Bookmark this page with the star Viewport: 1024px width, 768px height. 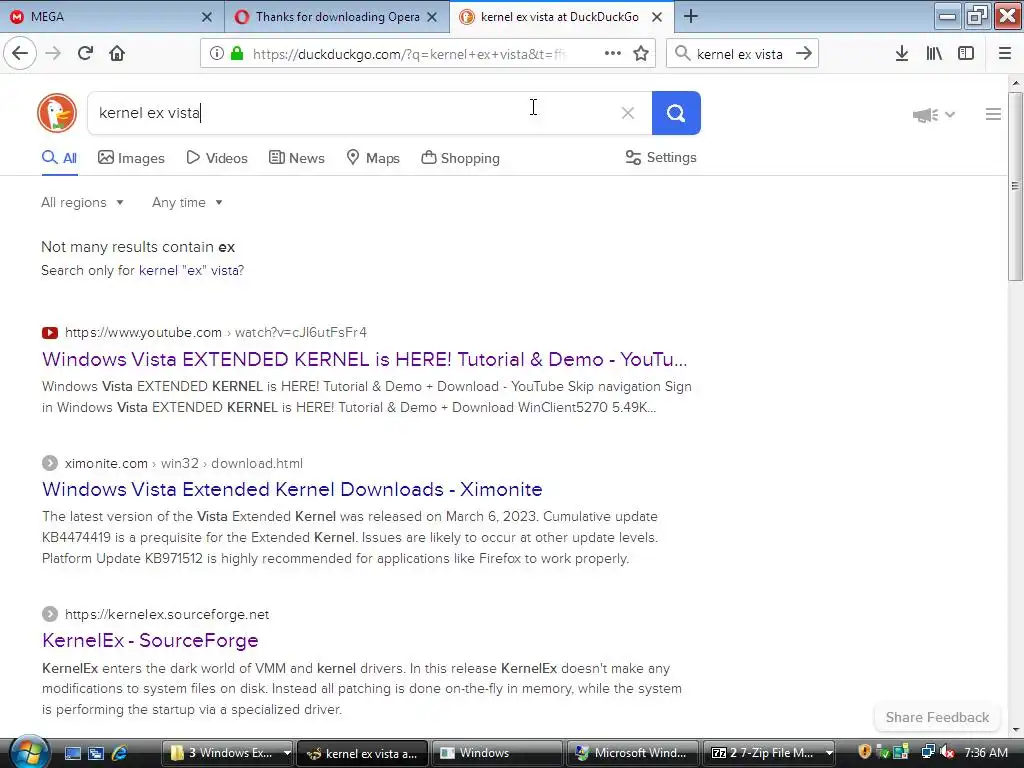tap(641, 54)
